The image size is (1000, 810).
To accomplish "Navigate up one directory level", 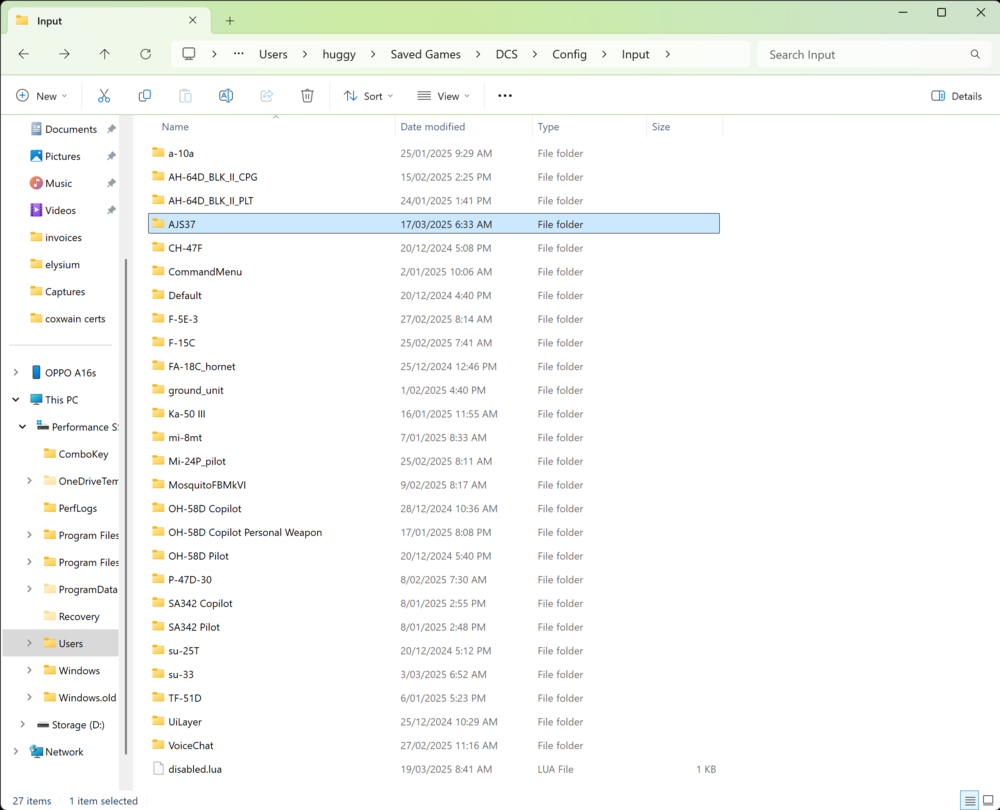I will [105, 54].
